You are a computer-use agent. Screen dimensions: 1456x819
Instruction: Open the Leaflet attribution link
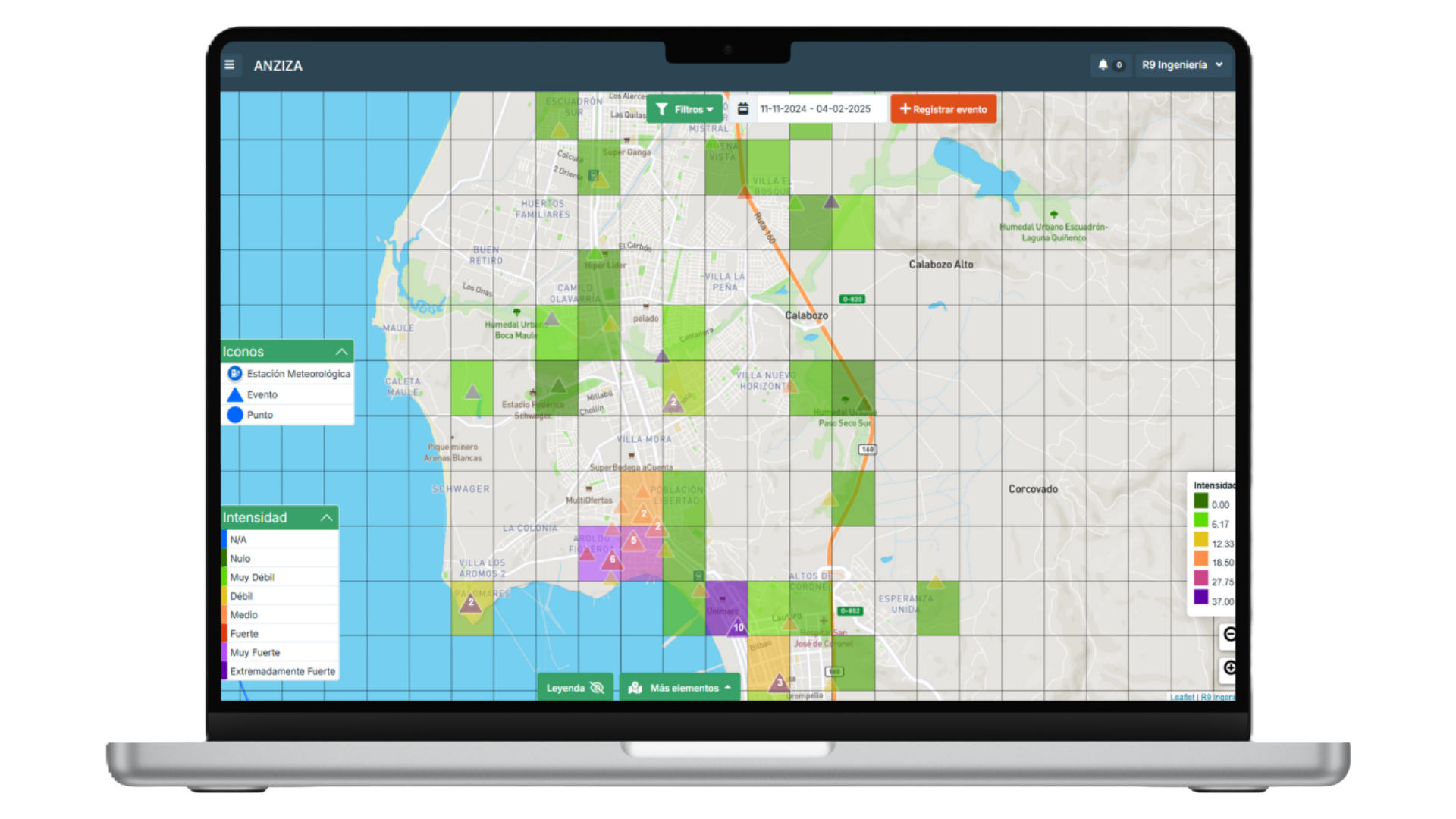[1181, 697]
